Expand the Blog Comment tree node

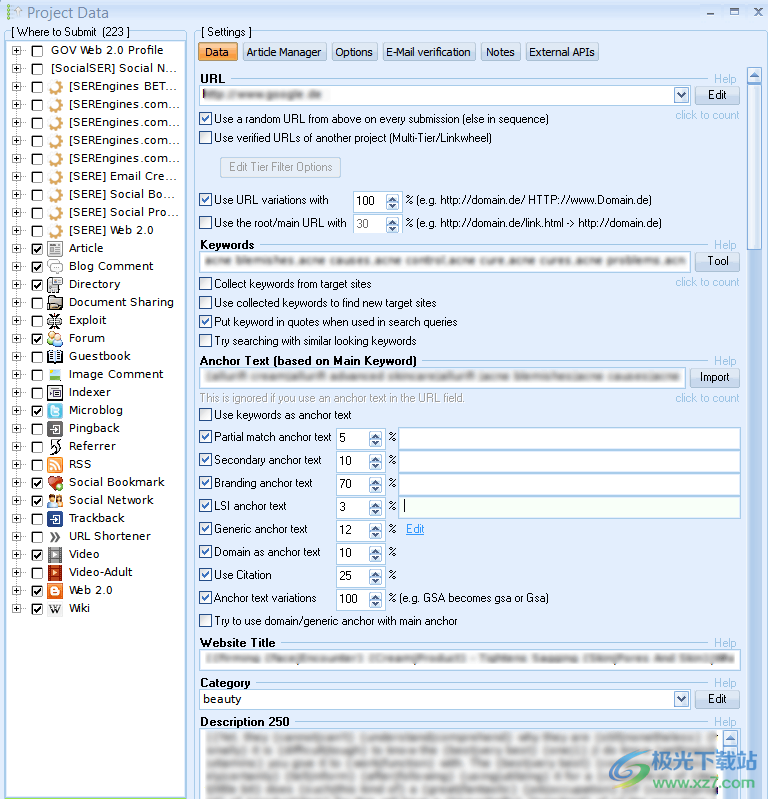point(17,267)
